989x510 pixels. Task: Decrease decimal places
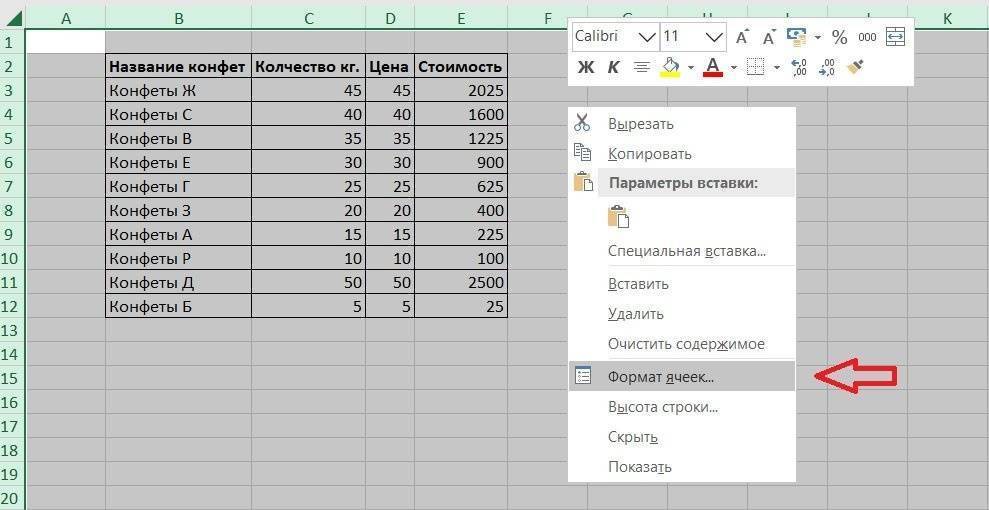tap(827, 67)
